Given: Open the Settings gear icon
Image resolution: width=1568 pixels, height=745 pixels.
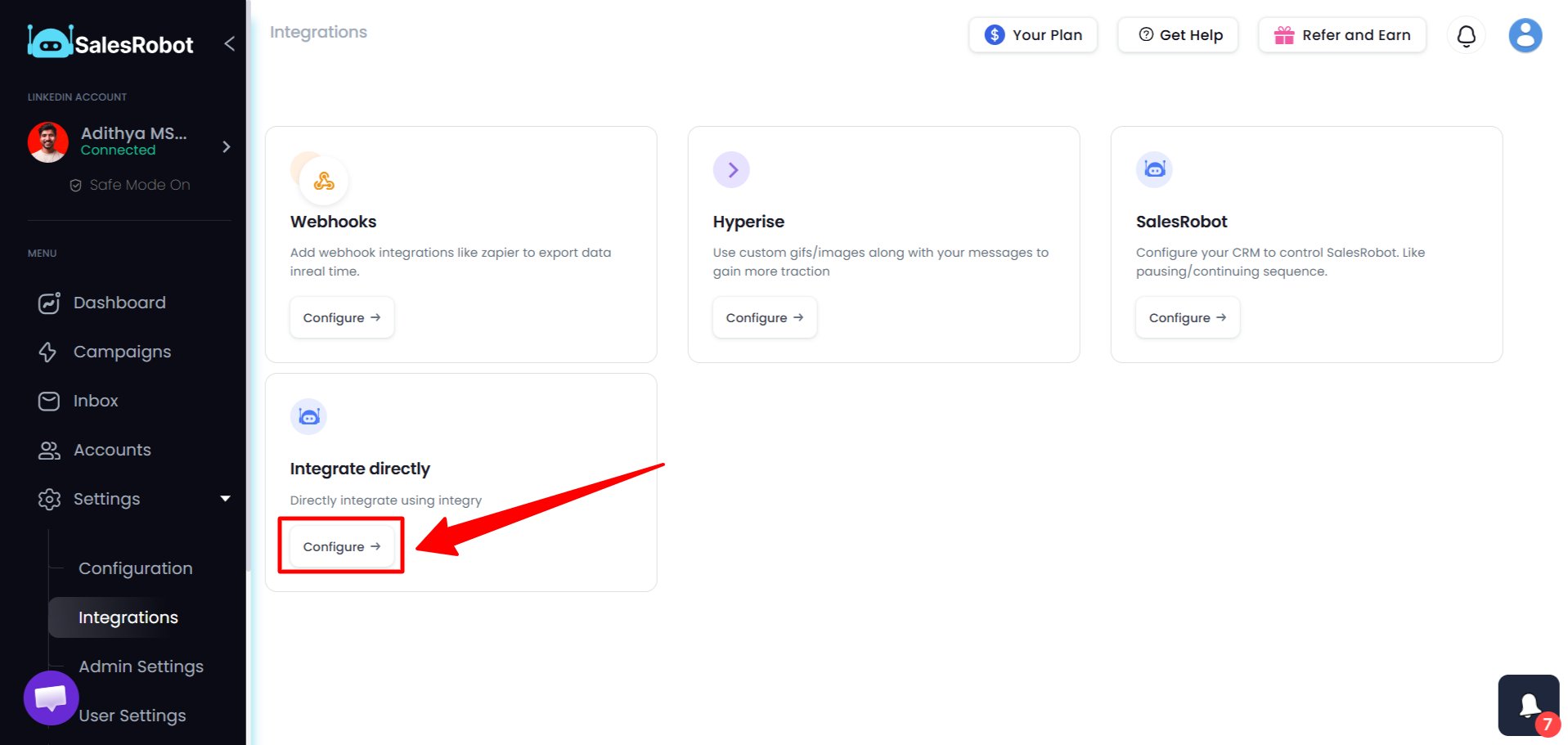Looking at the screenshot, I should (x=48, y=499).
